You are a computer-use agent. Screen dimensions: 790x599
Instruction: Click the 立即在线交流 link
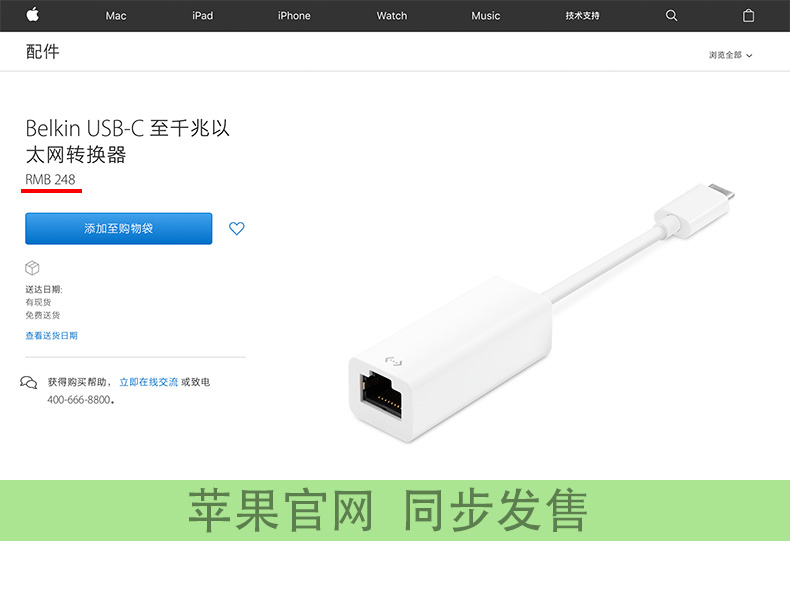pos(149,382)
